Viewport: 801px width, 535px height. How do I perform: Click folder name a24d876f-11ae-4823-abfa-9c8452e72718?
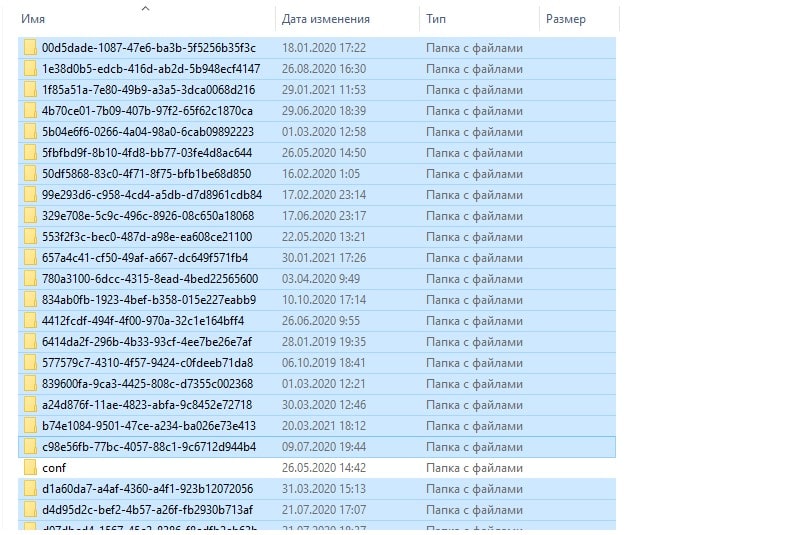(x=147, y=404)
